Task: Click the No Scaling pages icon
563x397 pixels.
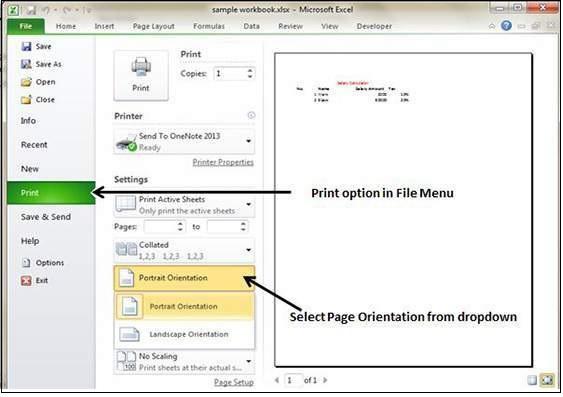Action: coord(126,361)
